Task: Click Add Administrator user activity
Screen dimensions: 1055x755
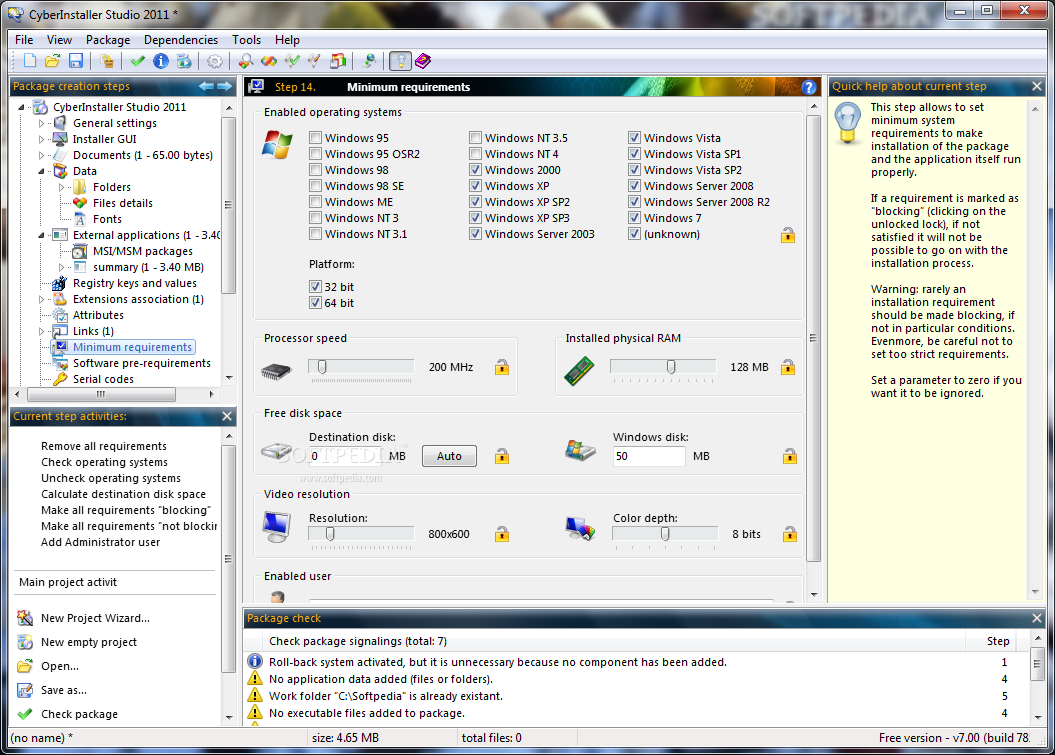Action: (100, 542)
